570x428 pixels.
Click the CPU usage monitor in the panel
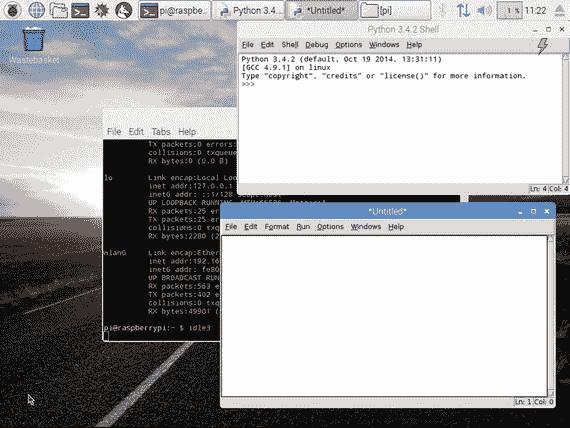tap(510, 11)
